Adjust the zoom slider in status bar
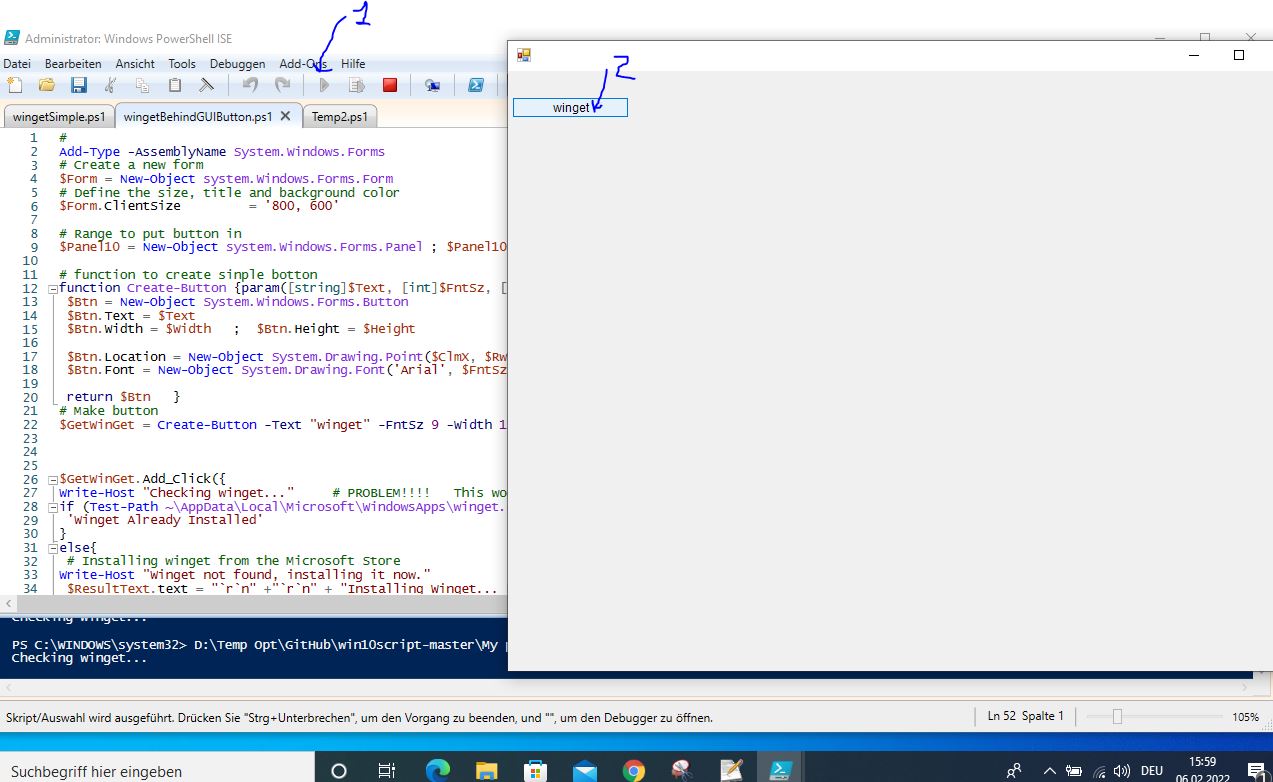1273x782 pixels. [x=1118, y=716]
